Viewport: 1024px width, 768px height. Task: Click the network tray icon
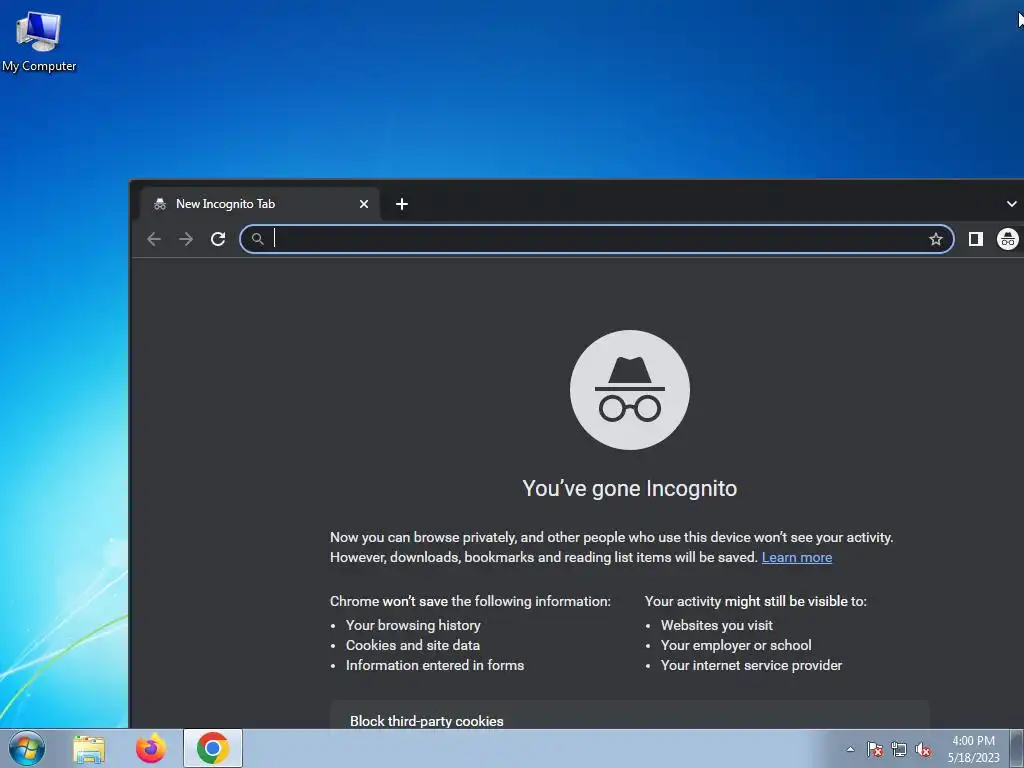point(899,749)
